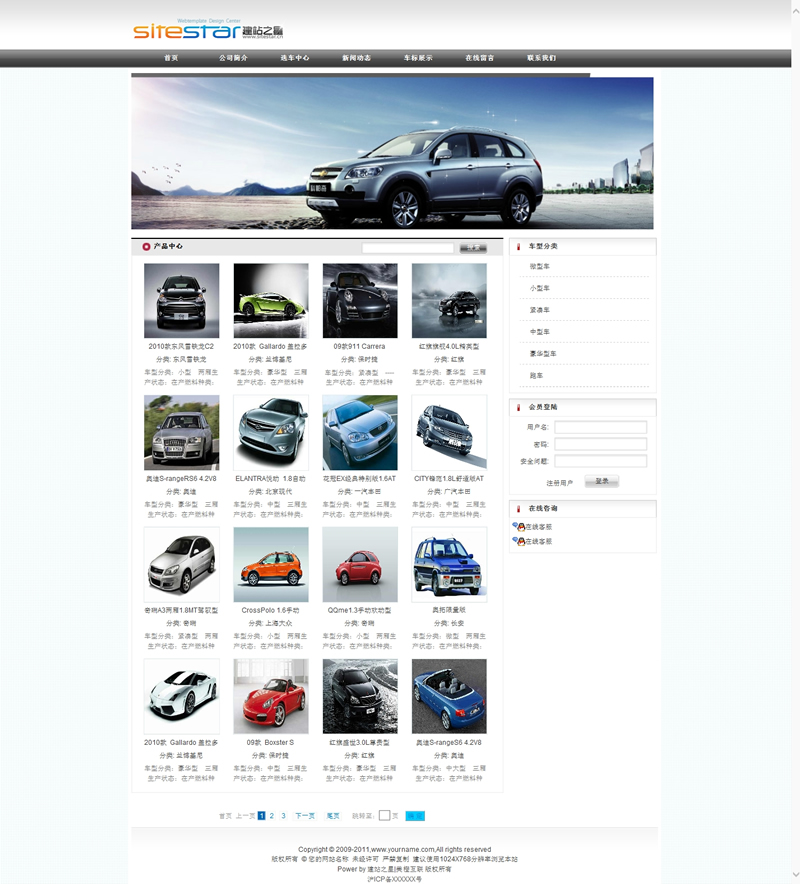Click the product search text field

(408, 248)
